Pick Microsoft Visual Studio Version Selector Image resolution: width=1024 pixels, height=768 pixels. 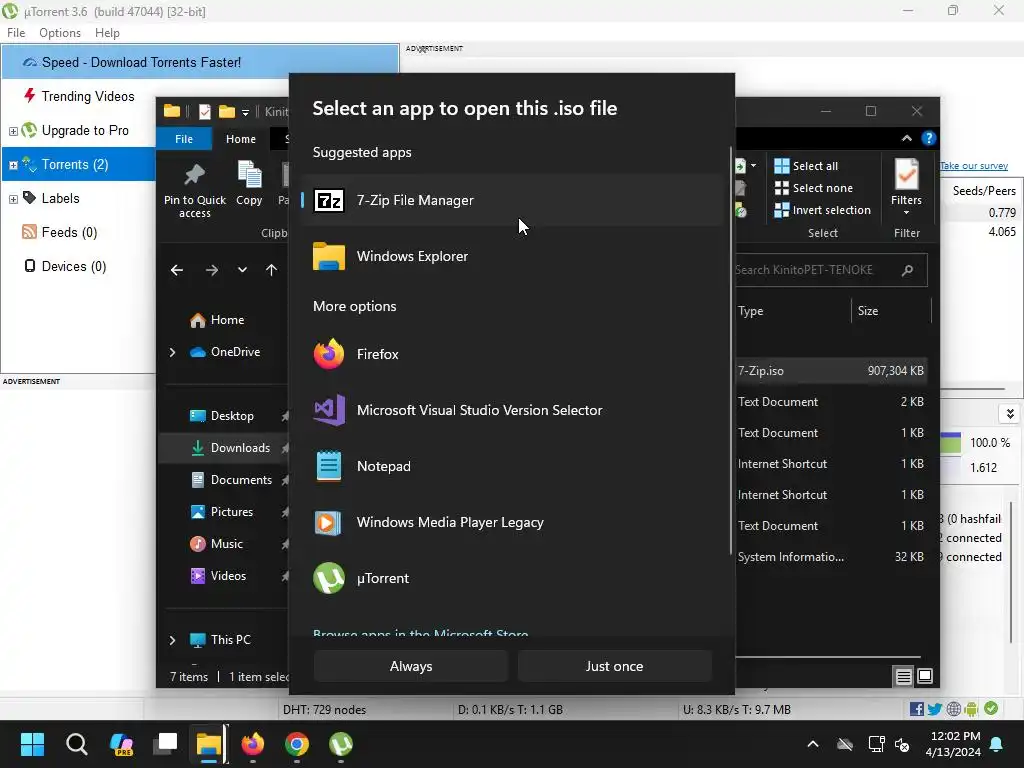pyautogui.click(x=512, y=411)
